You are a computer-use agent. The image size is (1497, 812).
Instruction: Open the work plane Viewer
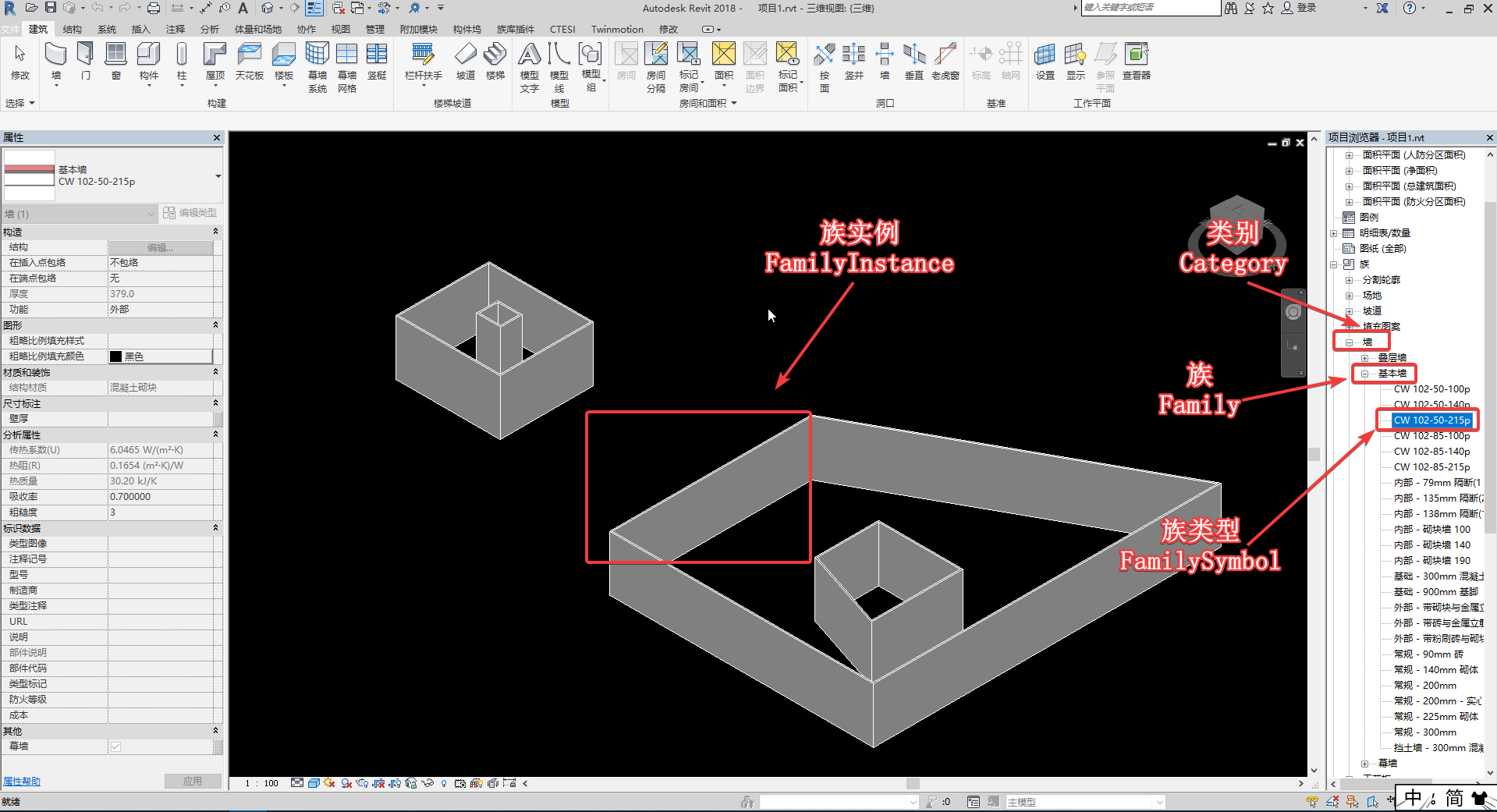tap(1137, 62)
